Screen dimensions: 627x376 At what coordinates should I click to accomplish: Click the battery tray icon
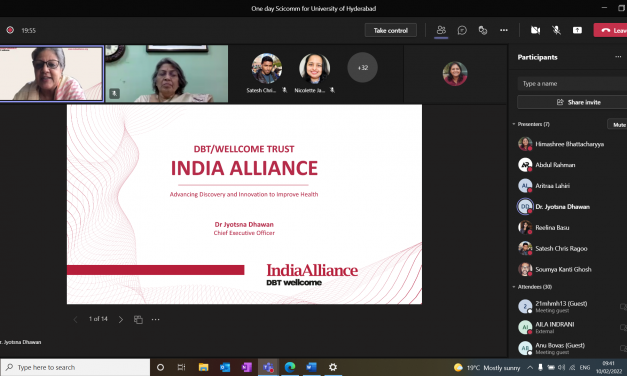[551, 368]
